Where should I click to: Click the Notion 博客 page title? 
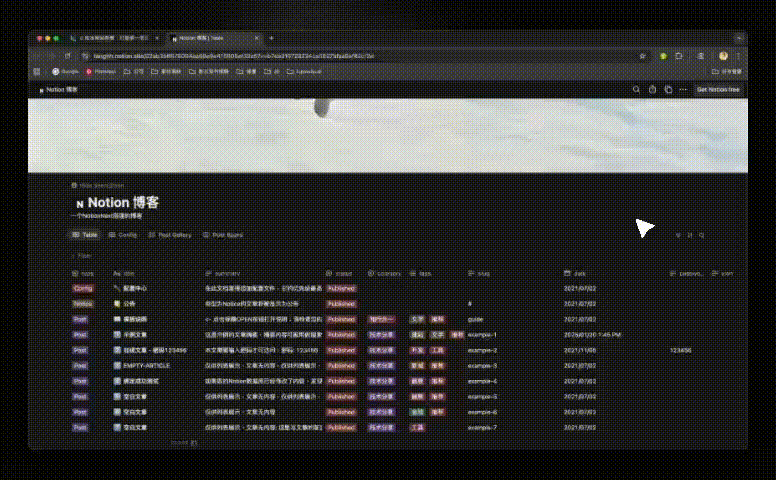pos(123,202)
